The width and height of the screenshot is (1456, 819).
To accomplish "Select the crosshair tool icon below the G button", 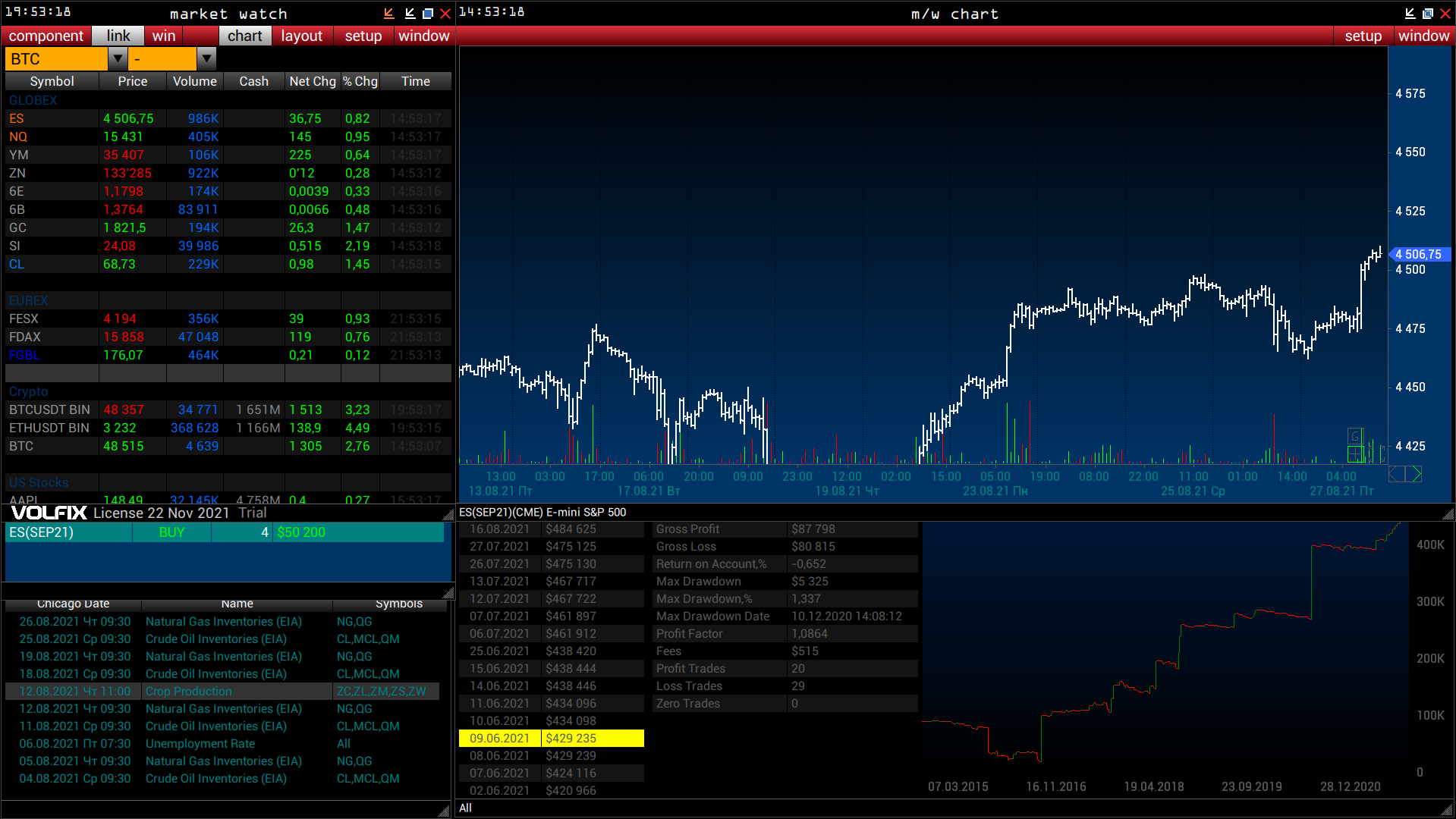I will point(1355,453).
